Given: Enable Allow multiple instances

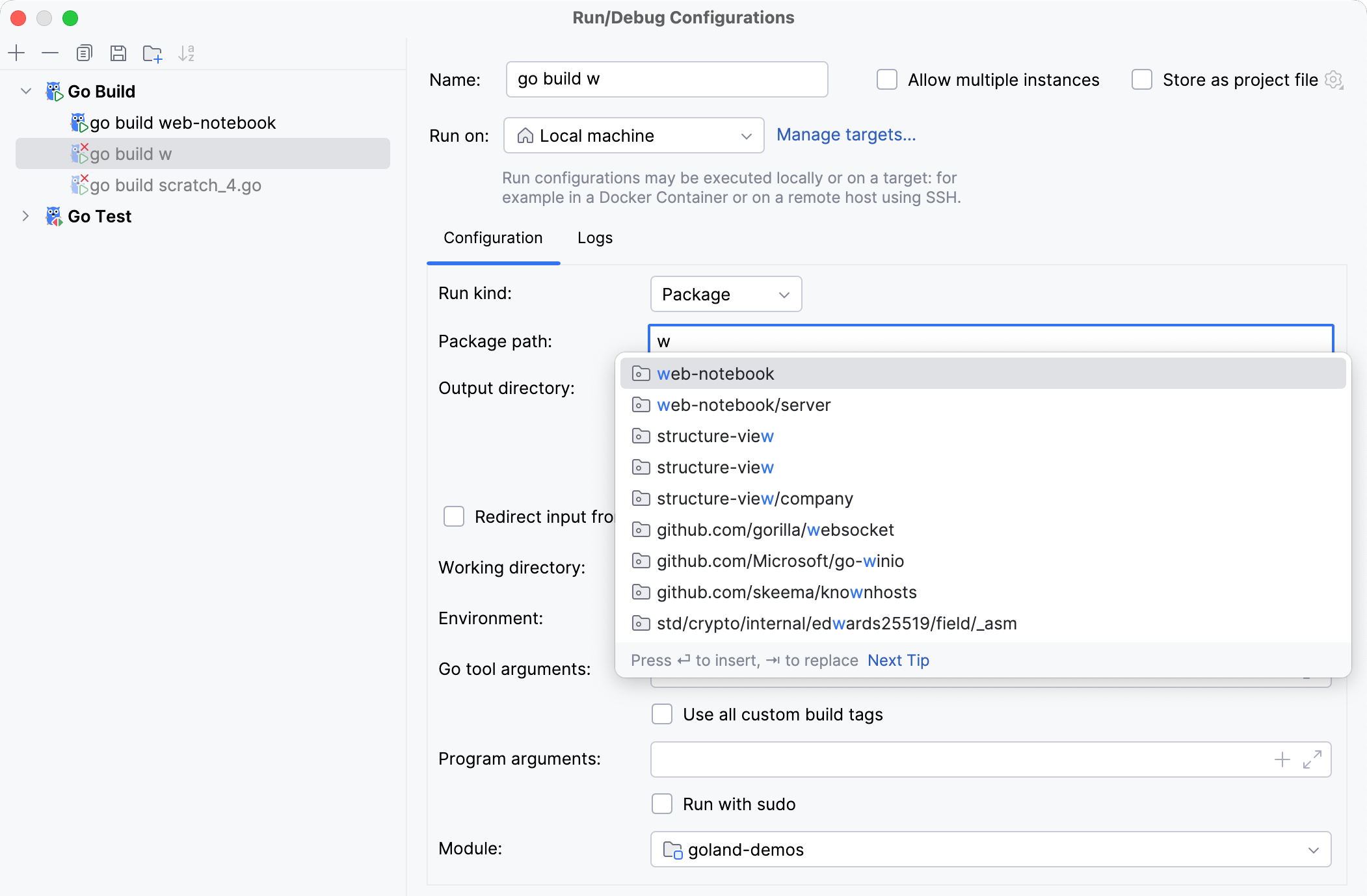Looking at the screenshot, I should tap(887, 79).
